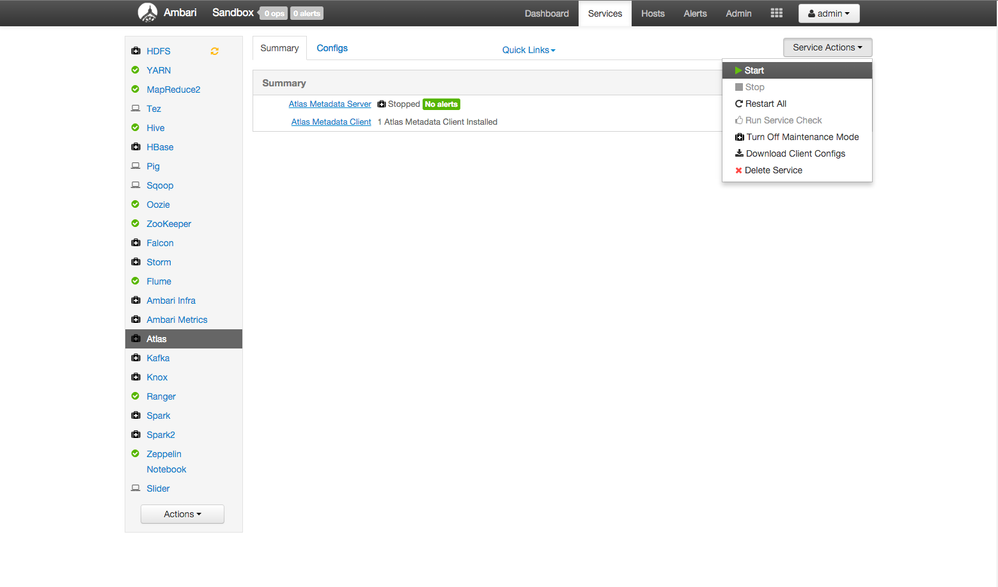
Task: Open the Admin navigation tab
Action: pyautogui.click(x=739, y=13)
